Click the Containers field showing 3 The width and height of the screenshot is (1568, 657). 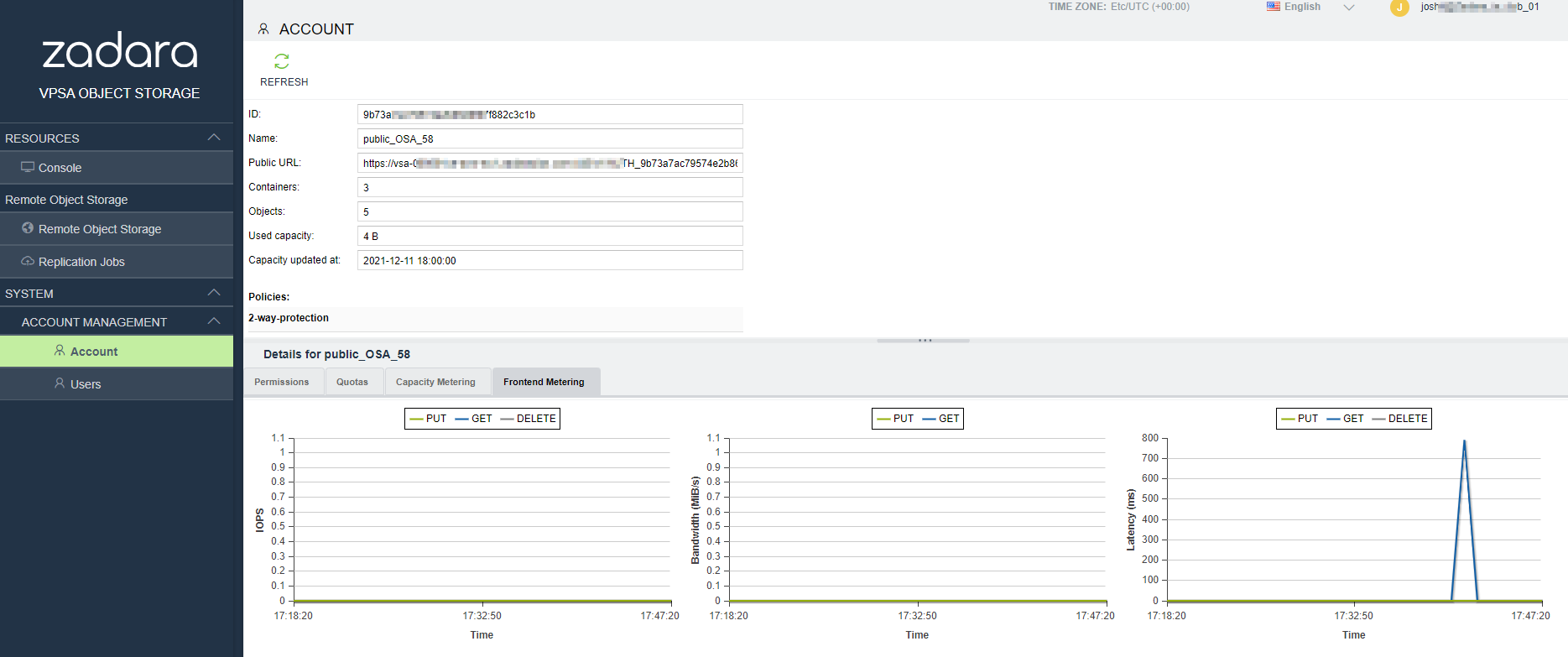[x=550, y=187]
